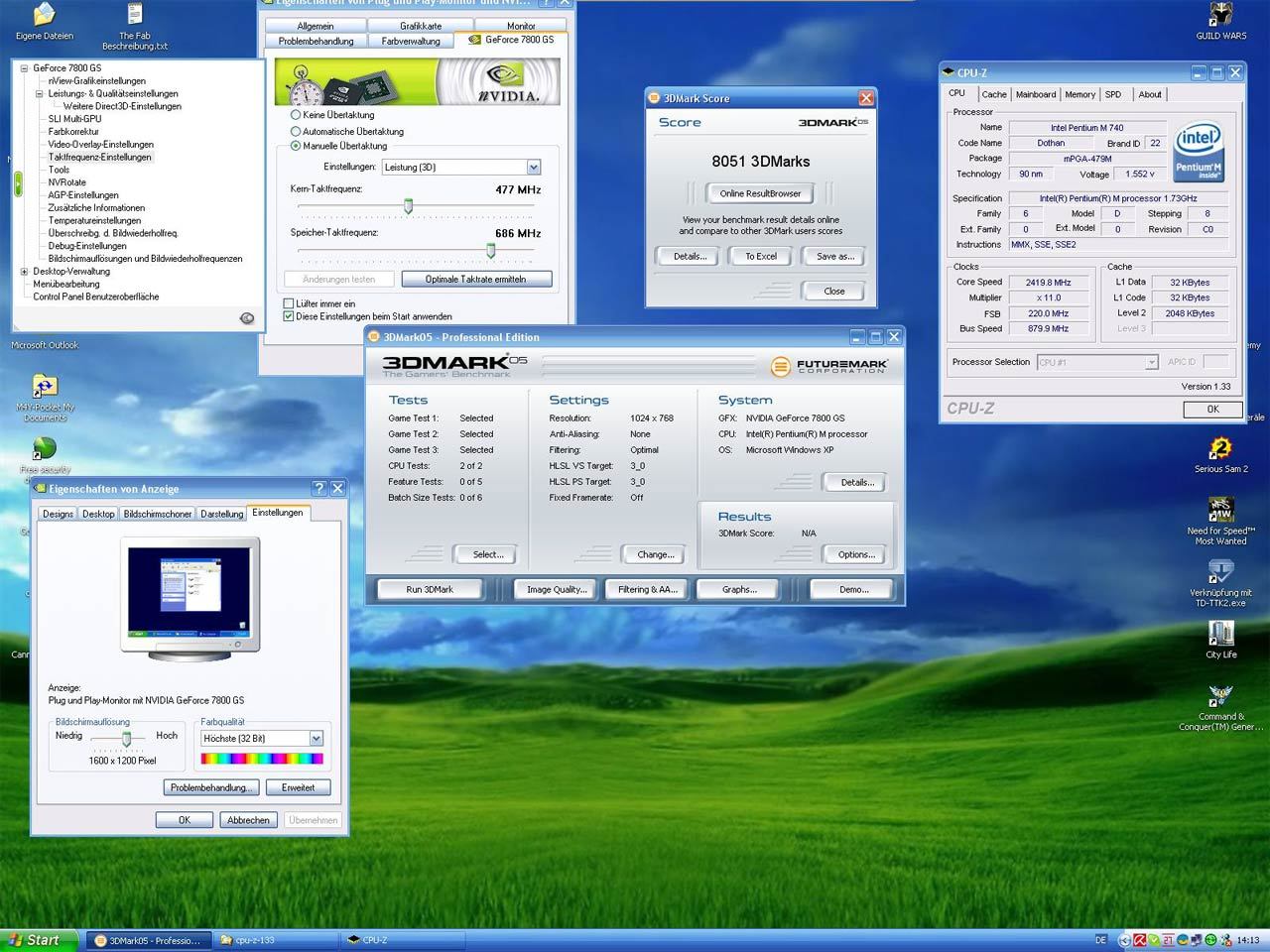Click the Intel Pentium M logo in CPU-Z
1270x952 pixels.
point(1199,152)
